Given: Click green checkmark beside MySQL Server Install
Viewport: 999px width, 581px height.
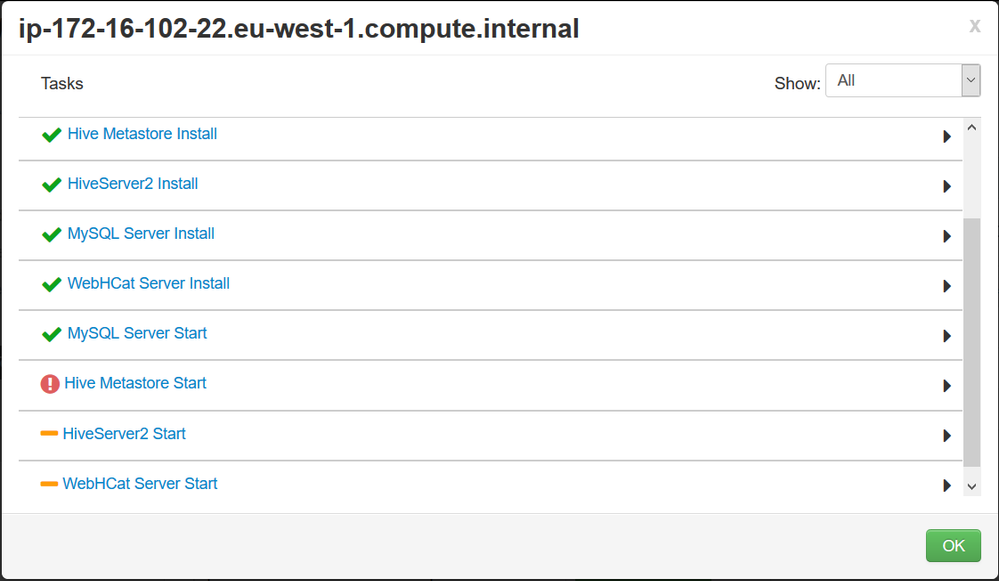Looking at the screenshot, I should click(51, 235).
